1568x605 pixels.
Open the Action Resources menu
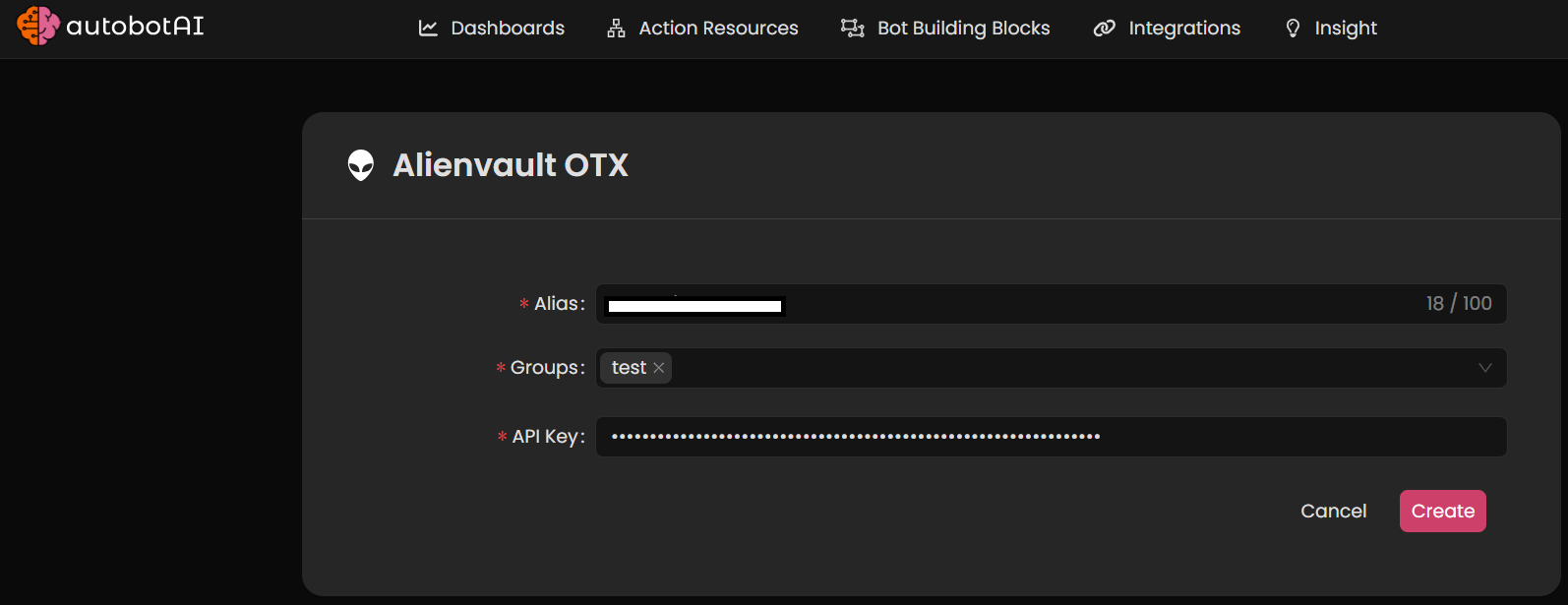click(x=702, y=29)
